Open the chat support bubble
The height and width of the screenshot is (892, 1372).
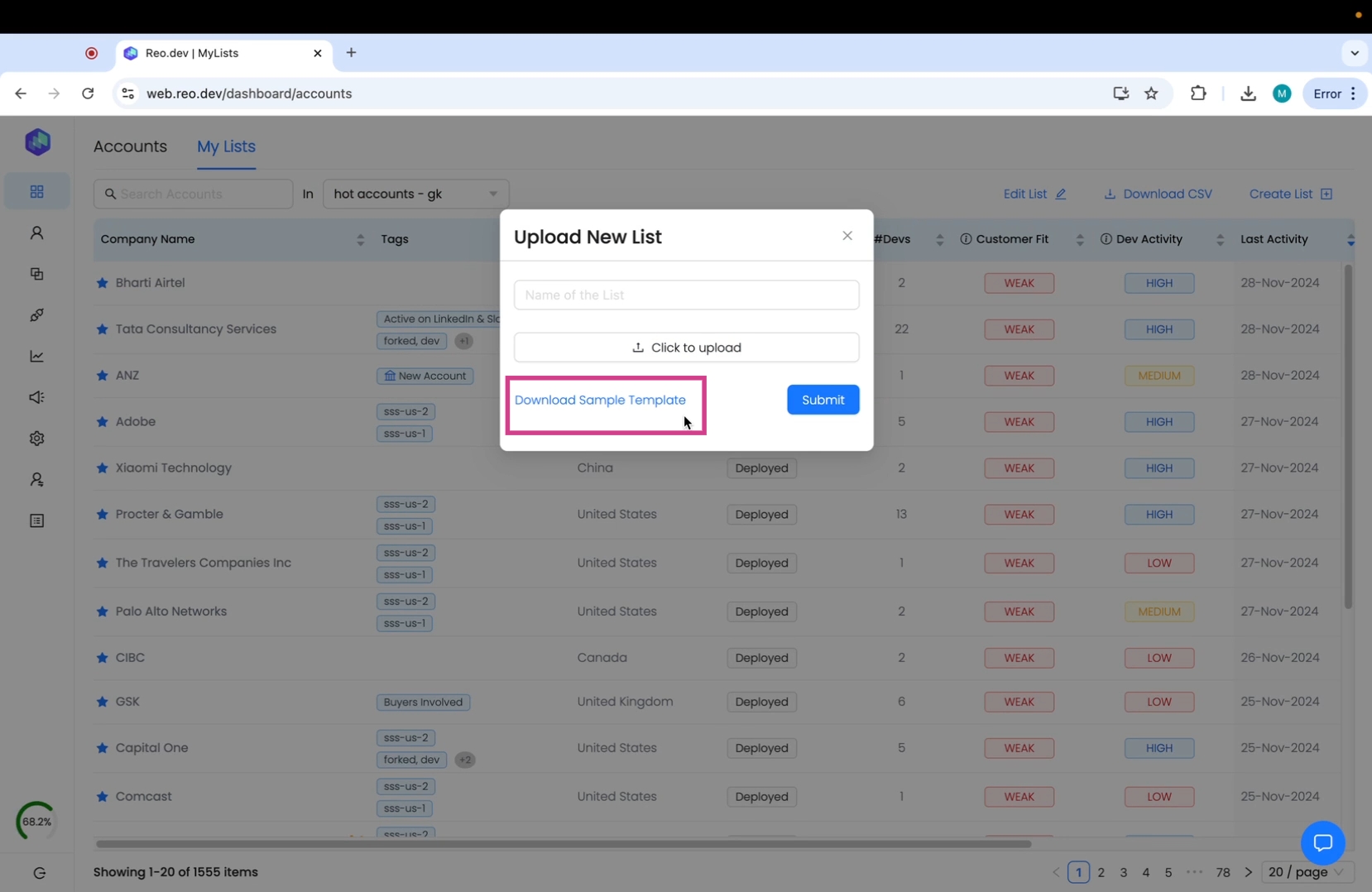[1322, 842]
